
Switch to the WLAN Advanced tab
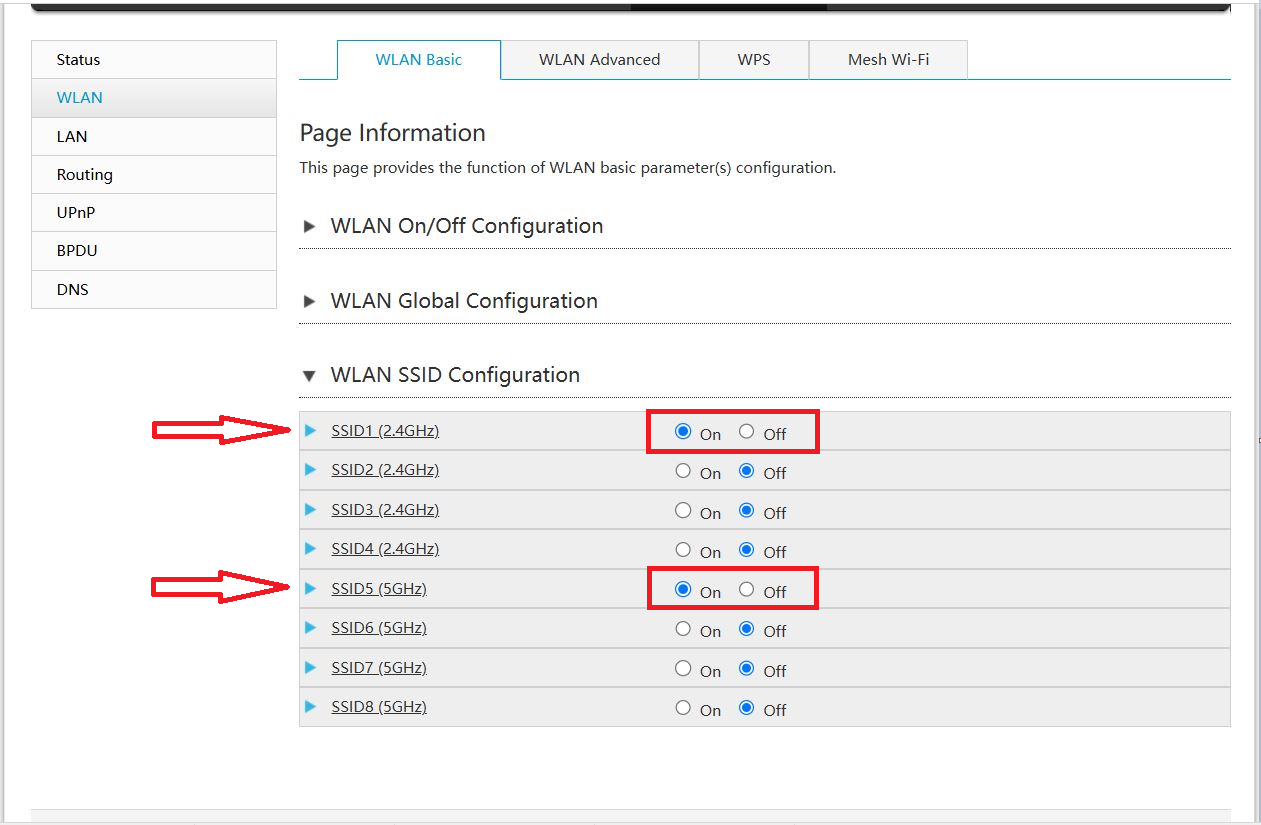point(599,60)
